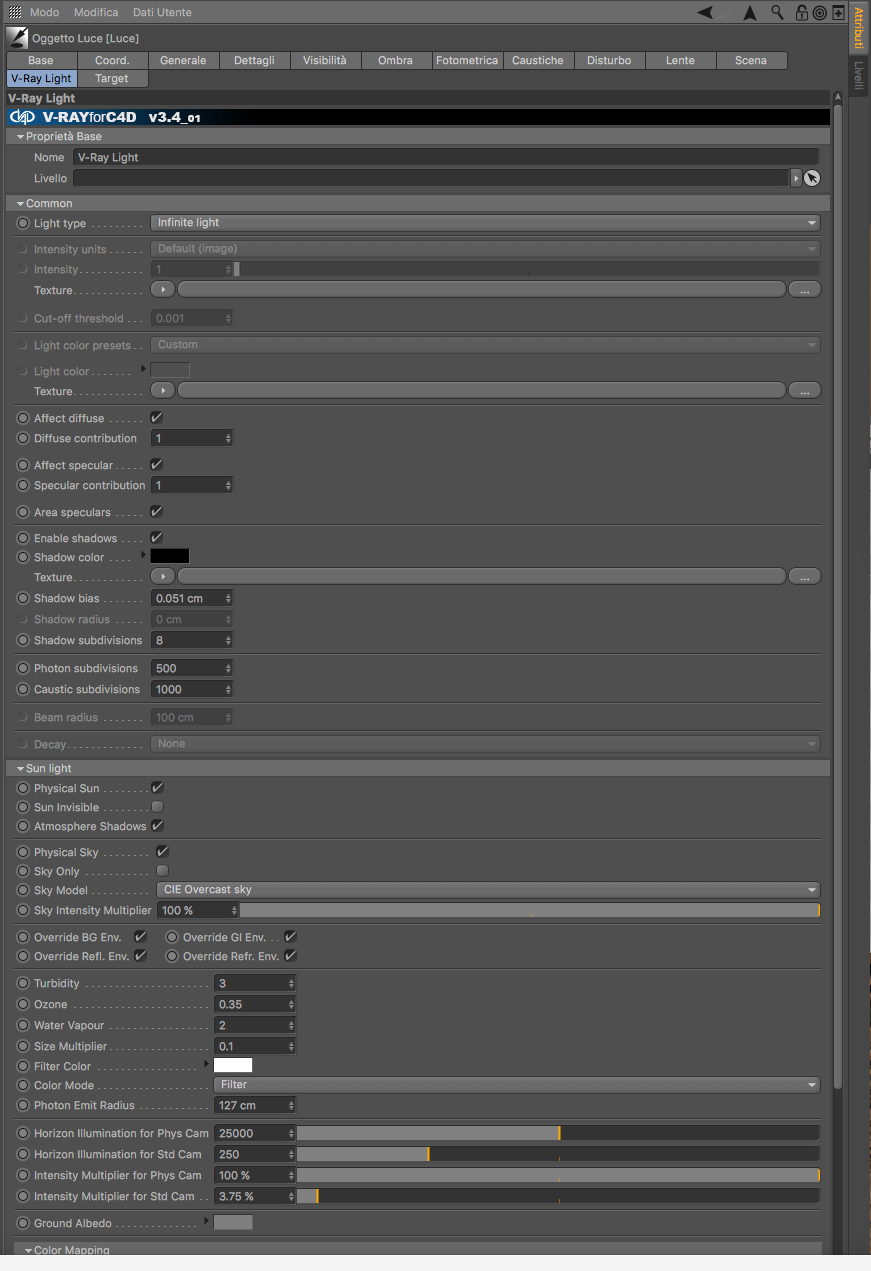Click keyframe circle beside Sky Model
Image resolution: width=871 pixels, height=1271 pixels.
(24, 890)
